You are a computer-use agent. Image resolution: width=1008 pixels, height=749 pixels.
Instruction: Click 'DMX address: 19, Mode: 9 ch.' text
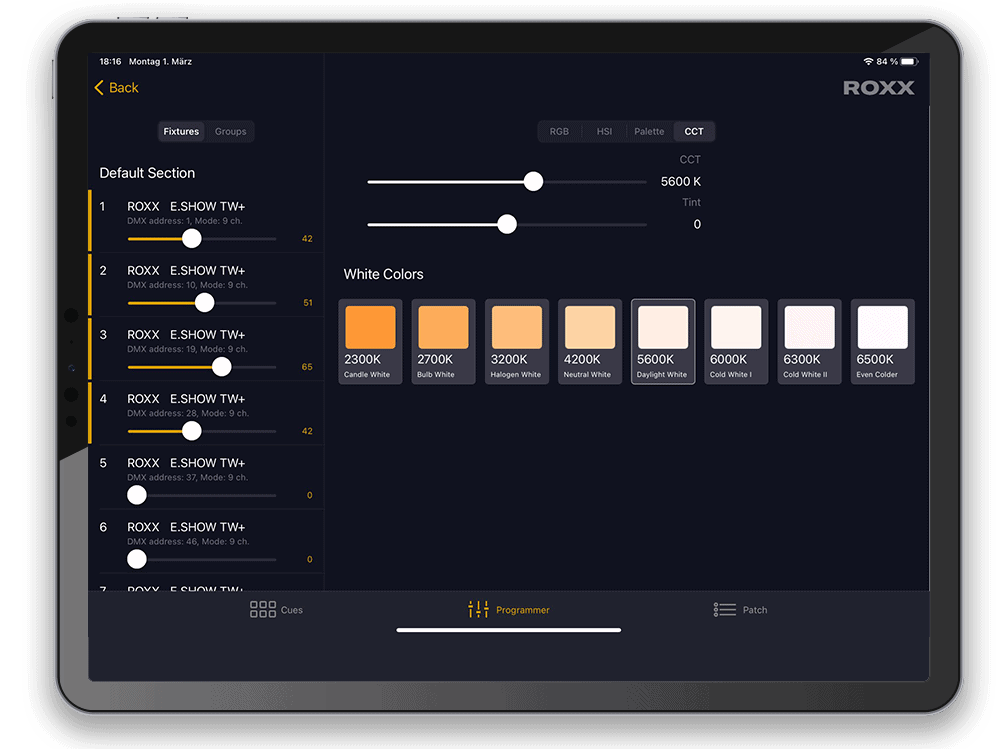coord(187,349)
